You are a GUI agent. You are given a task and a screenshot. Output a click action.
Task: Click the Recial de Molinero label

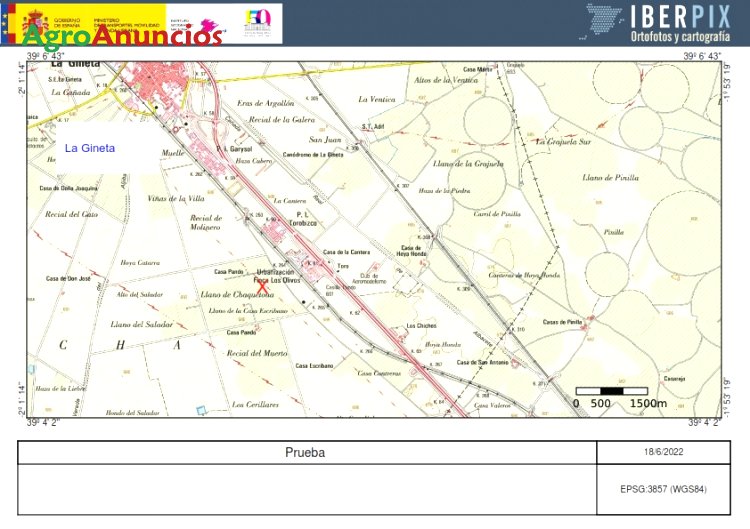[205, 222]
